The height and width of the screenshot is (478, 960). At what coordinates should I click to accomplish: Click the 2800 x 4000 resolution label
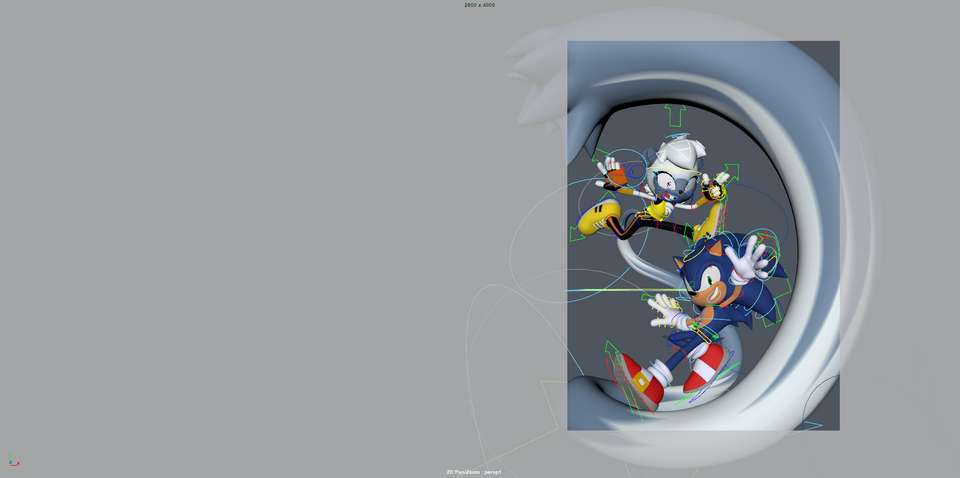click(479, 5)
